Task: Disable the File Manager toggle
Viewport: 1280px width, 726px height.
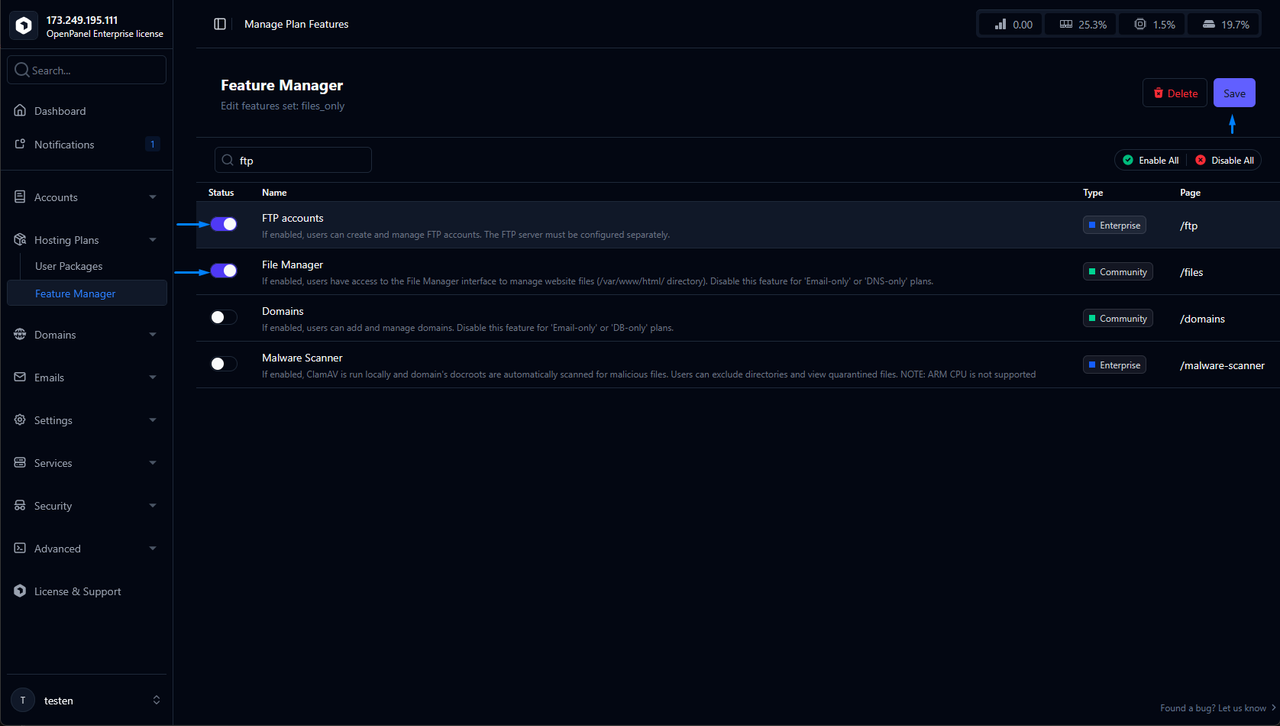Action: (224, 271)
